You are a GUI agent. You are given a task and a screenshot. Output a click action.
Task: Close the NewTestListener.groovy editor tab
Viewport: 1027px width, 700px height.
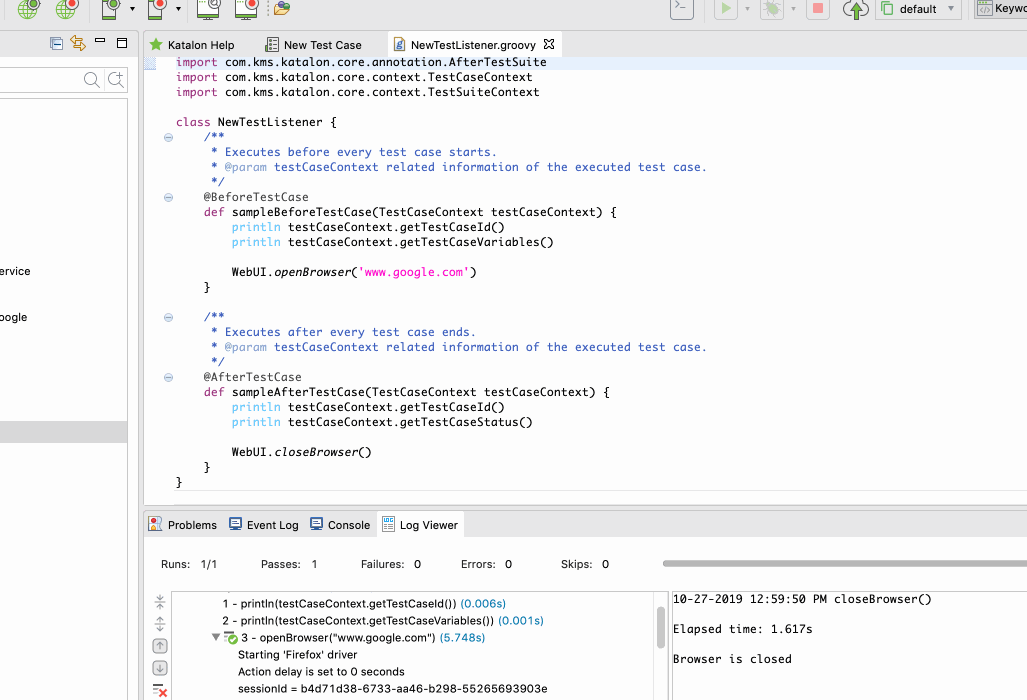549,45
